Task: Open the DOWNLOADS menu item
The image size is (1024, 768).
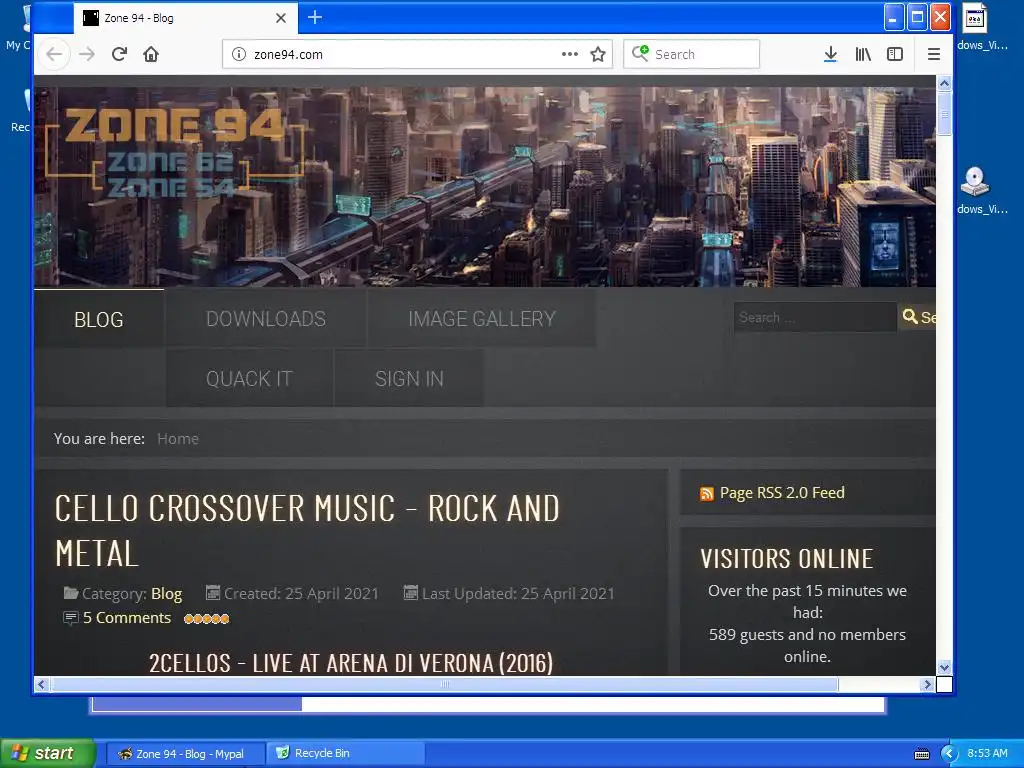Action: 266,319
